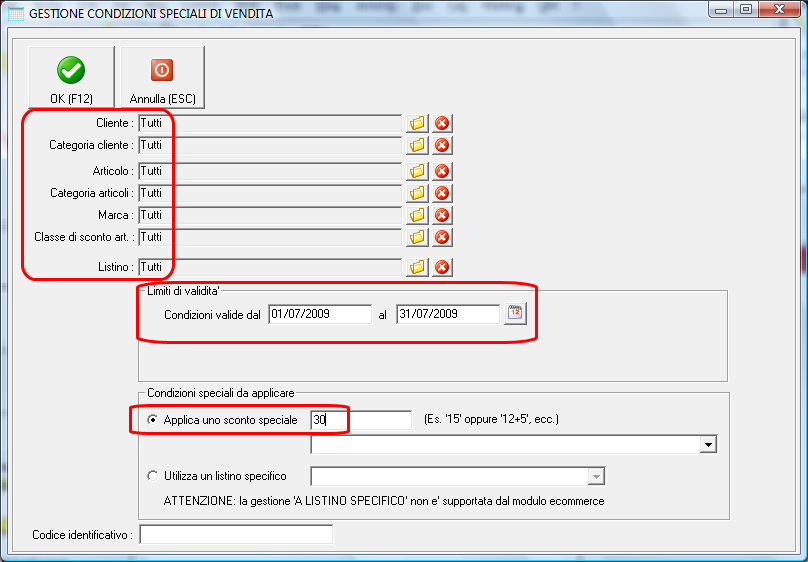Clear the Articolo field with red X
Viewport: 808px width, 562px height.
tap(442, 171)
